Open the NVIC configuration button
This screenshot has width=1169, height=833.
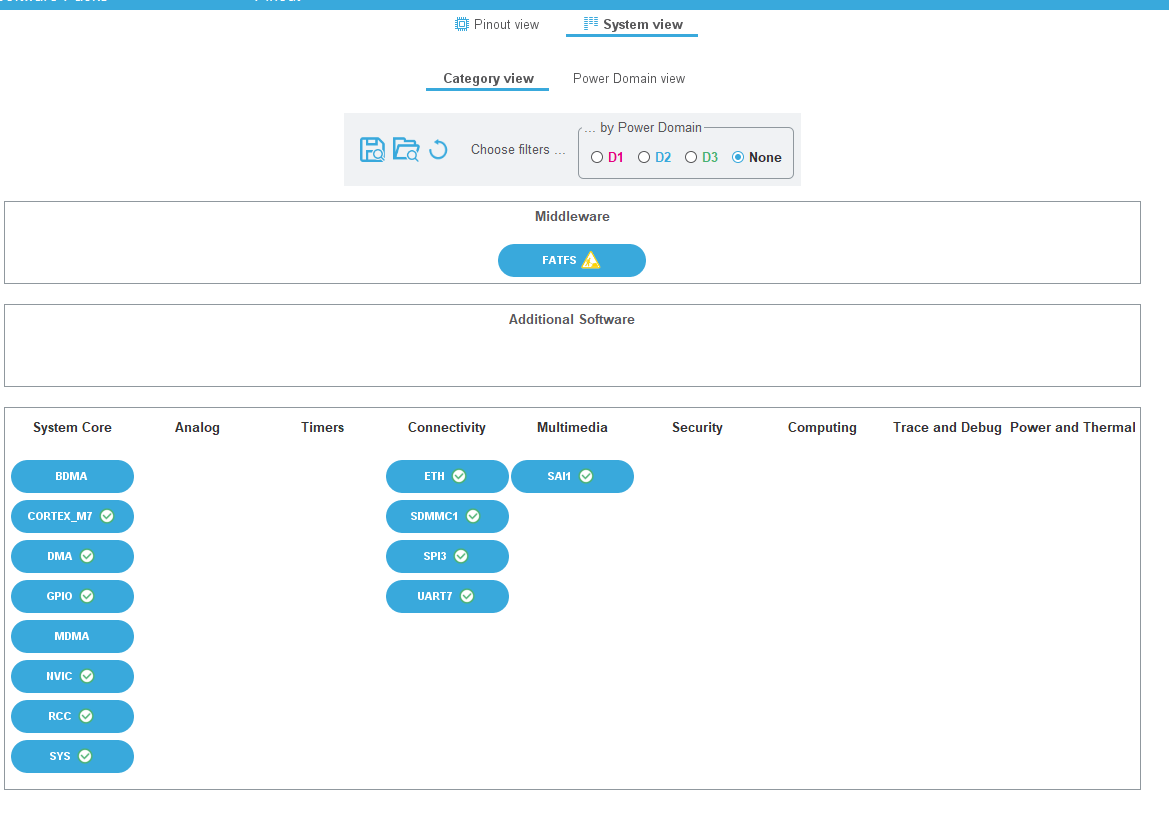pyautogui.click(x=72, y=676)
